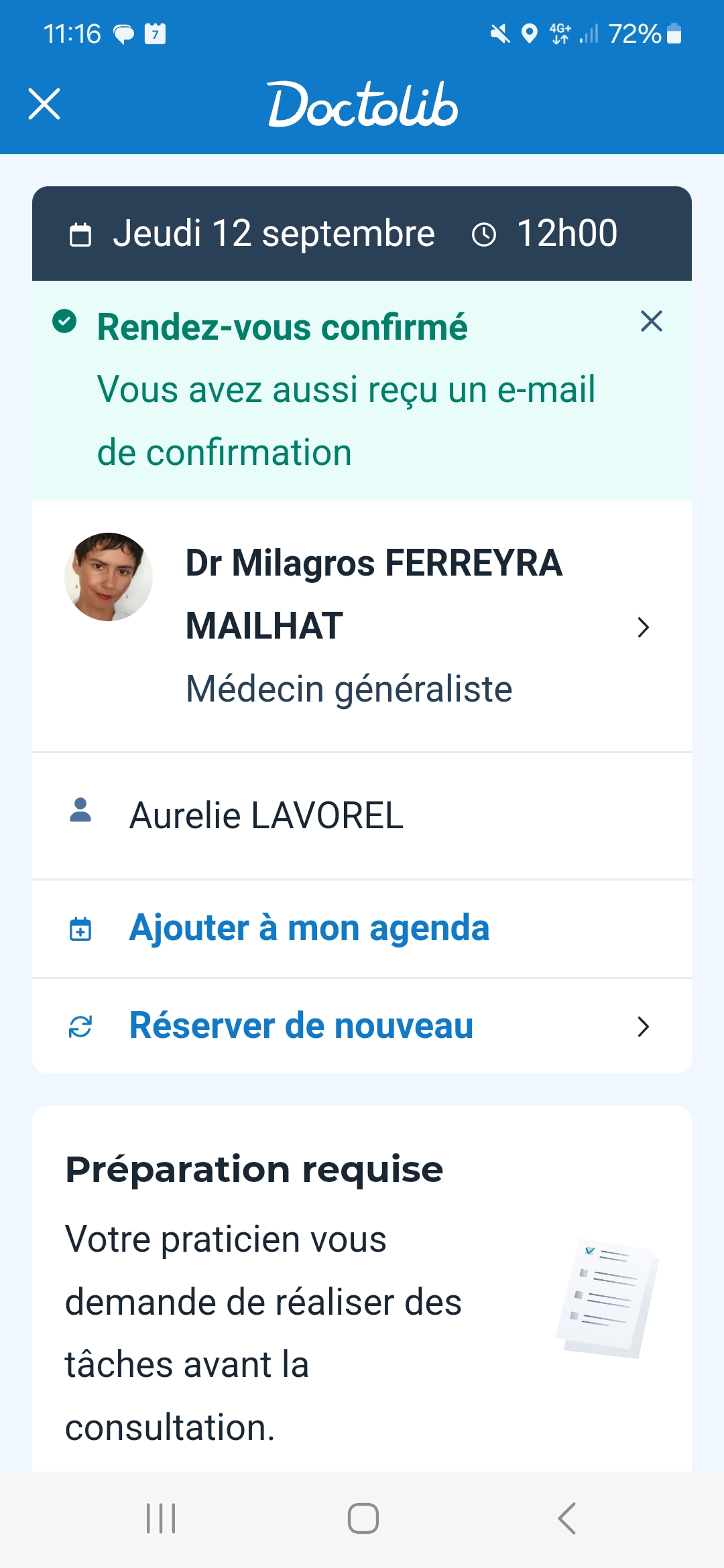Image resolution: width=724 pixels, height=1568 pixels.
Task: Expand doctor details using the chevron arrow
Action: pyautogui.click(x=643, y=627)
